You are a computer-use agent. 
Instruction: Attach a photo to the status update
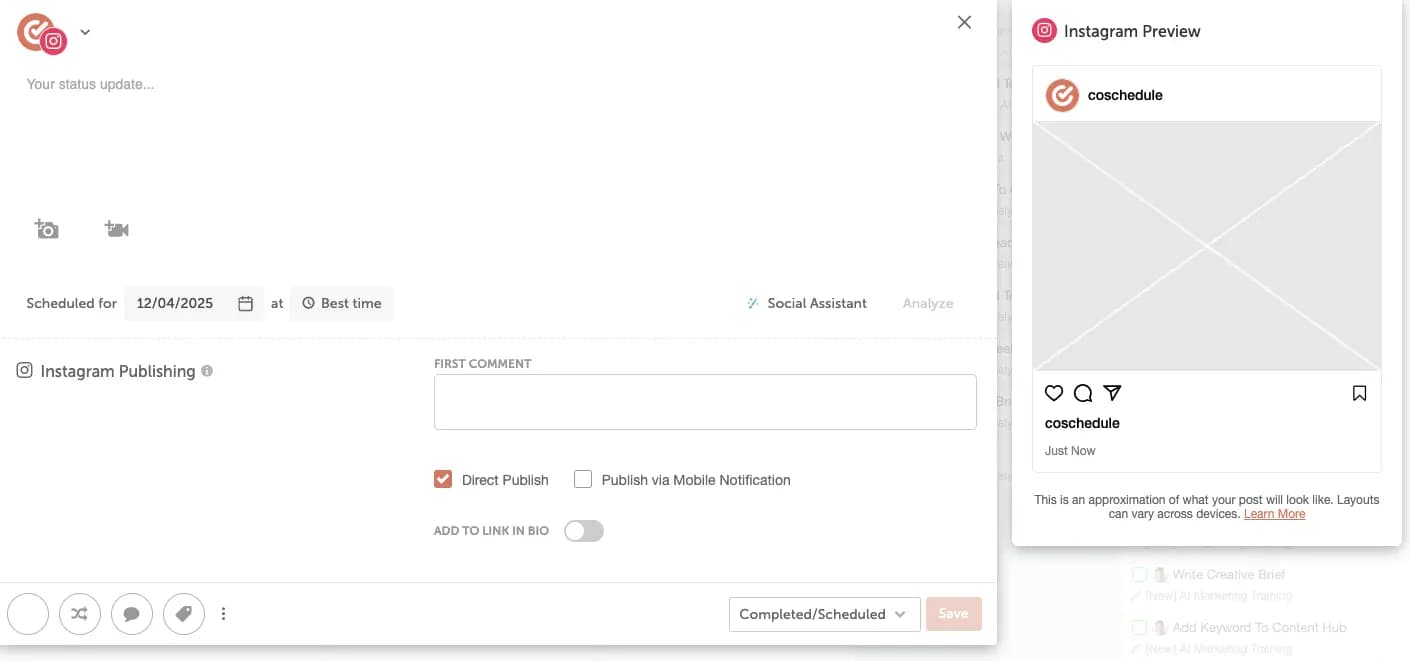[x=46, y=228]
